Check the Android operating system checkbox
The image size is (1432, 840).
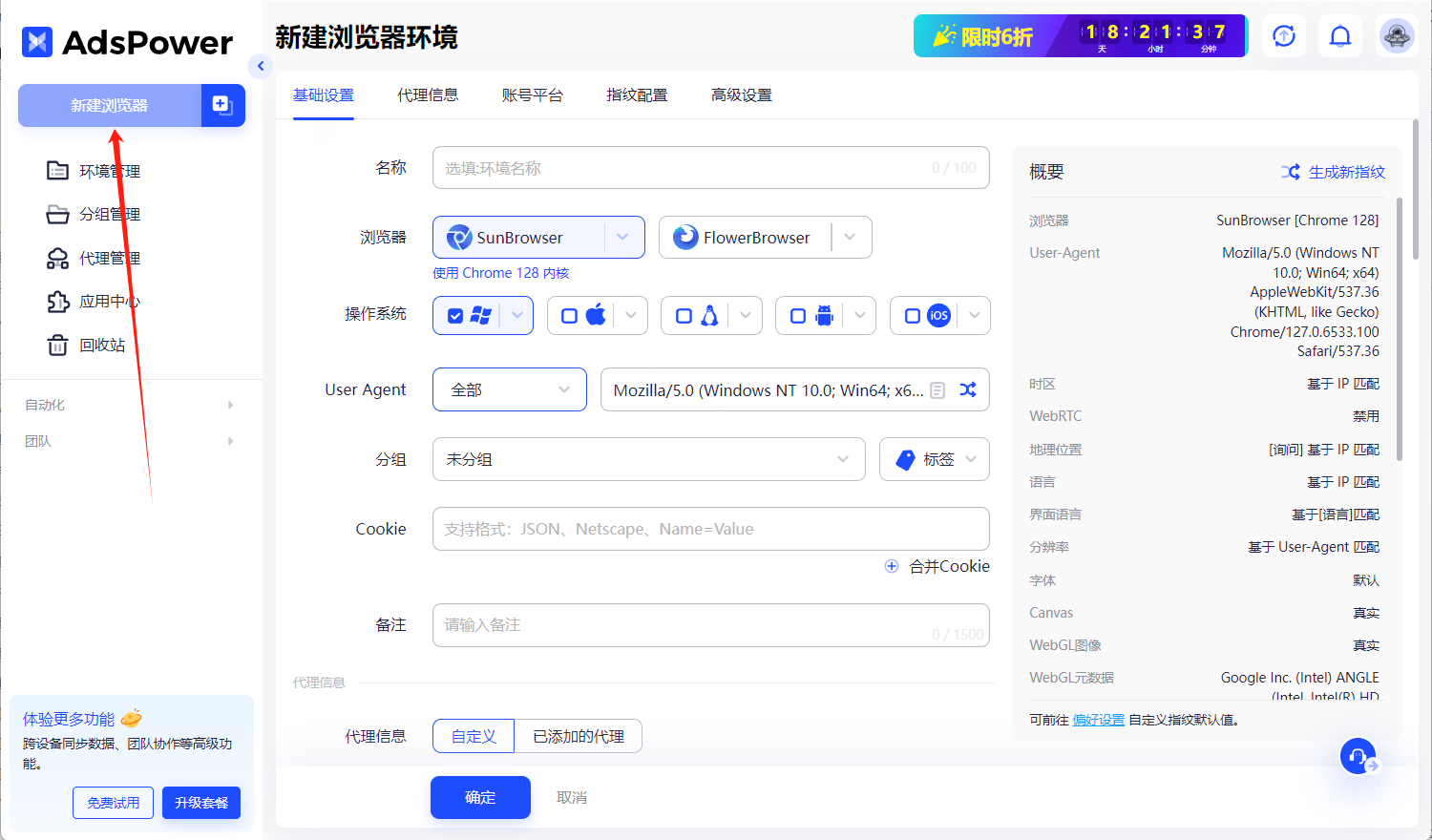point(798,315)
